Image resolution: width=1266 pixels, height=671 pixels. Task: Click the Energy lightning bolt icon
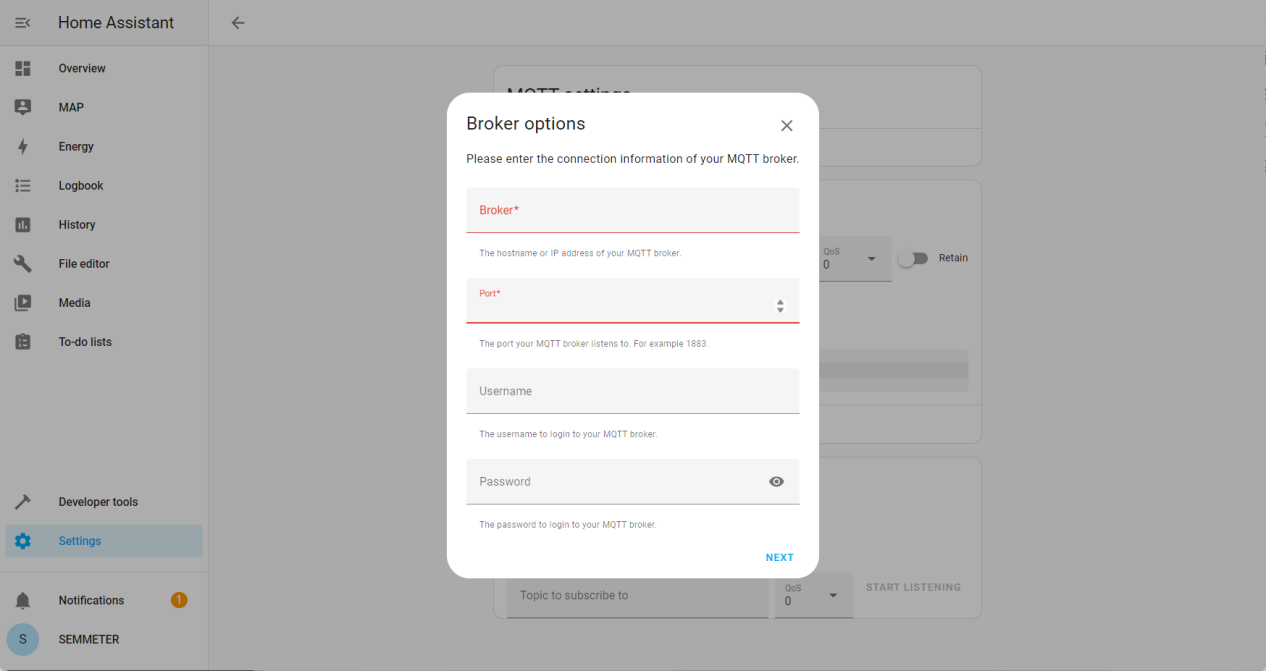23,146
